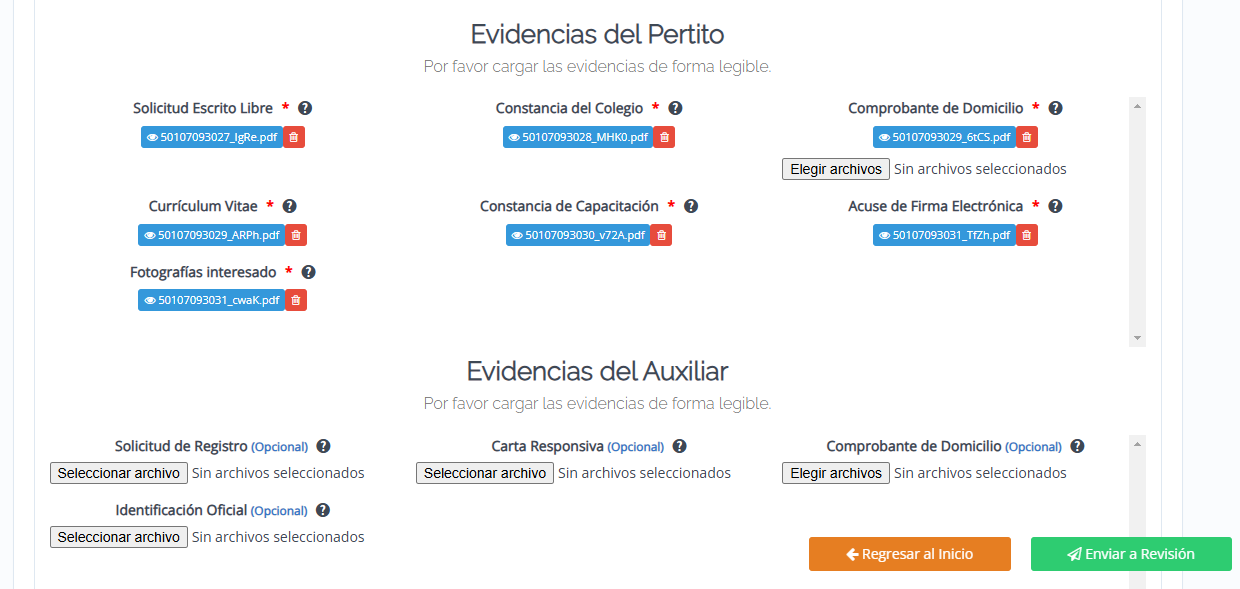Click the Pertito section scrollbar up arrow
The width and height of the screenshot is (1240, 589).
pyautogui.click(x=1137, y=104)
